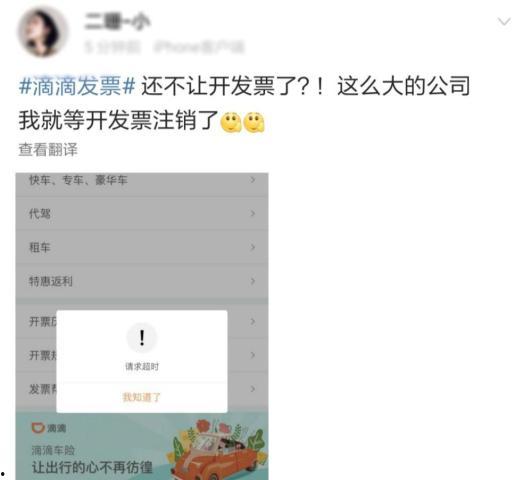Click 查看翻译 to translate the post

click(48, 150)
